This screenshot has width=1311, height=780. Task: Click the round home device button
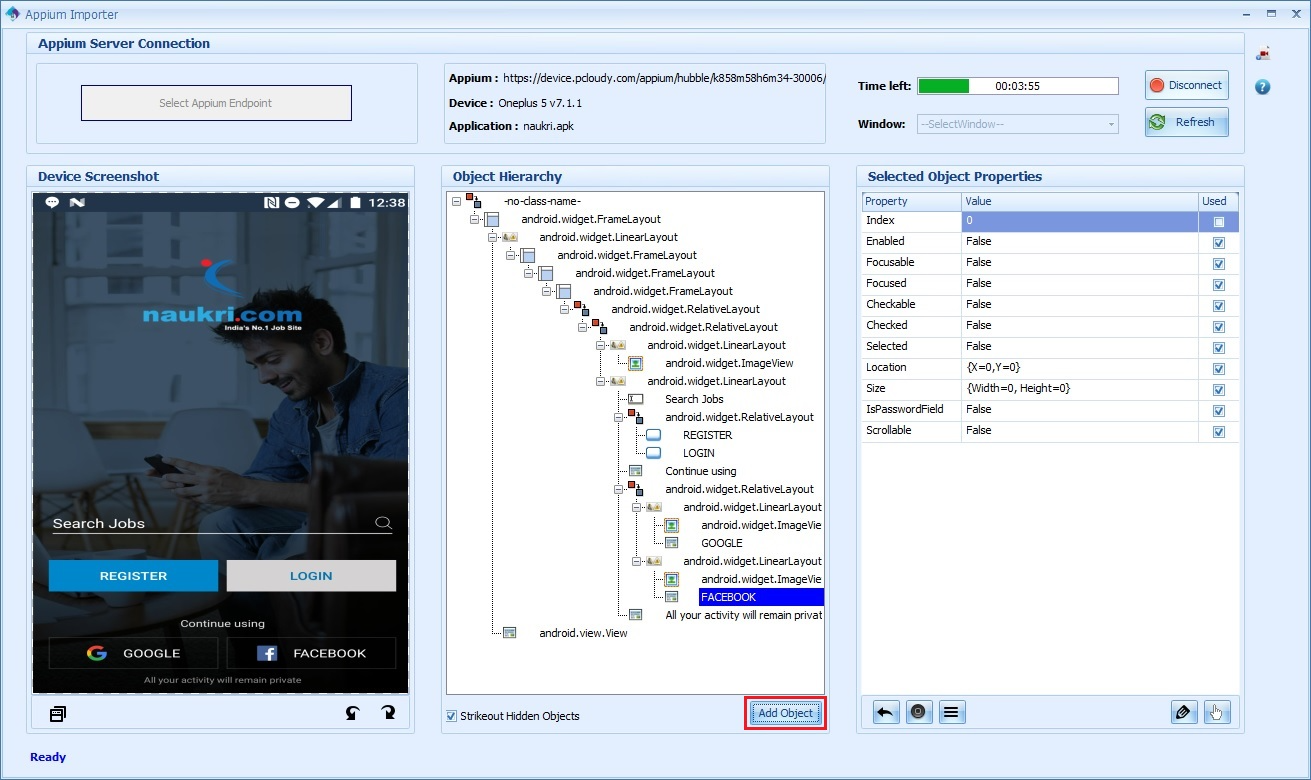point(918,712)
